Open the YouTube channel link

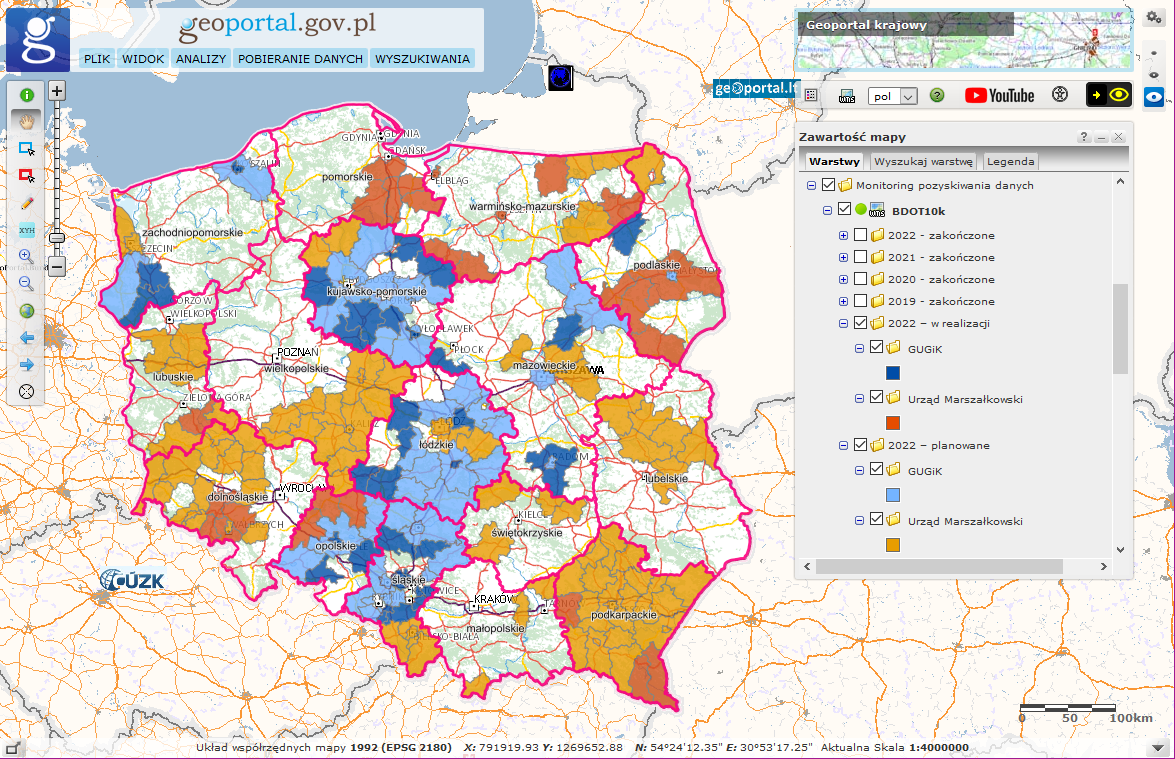point(999,95)
